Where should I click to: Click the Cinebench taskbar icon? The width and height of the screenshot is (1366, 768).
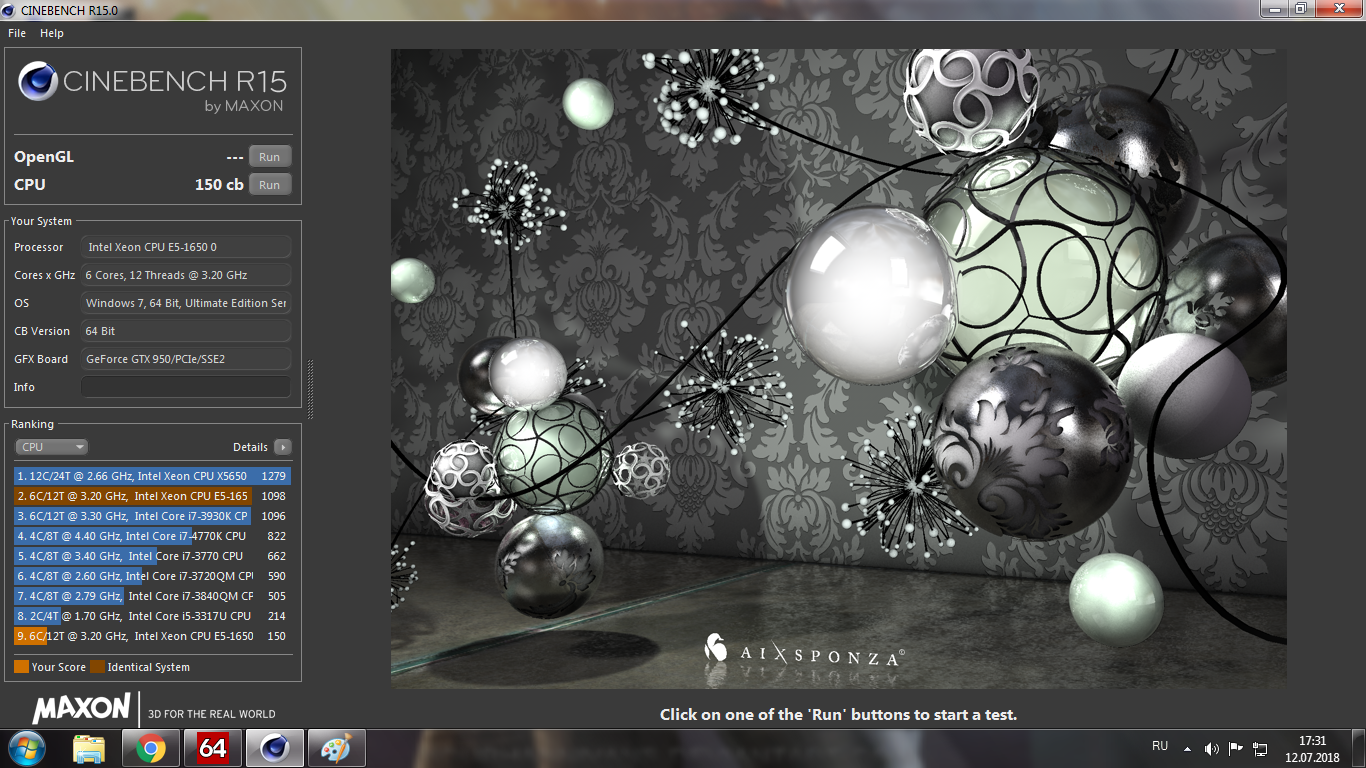[x=275, y=748]
